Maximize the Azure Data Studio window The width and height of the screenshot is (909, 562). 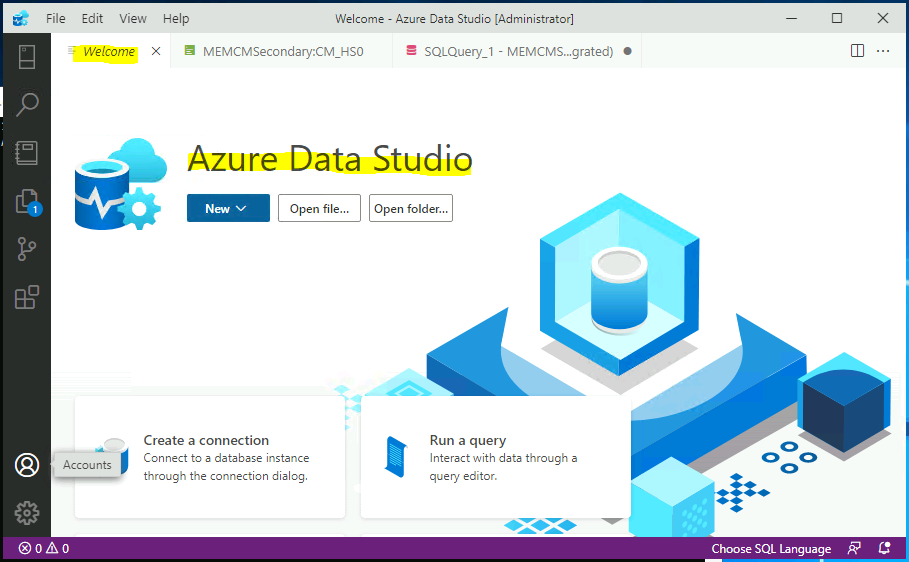[837, 18]
